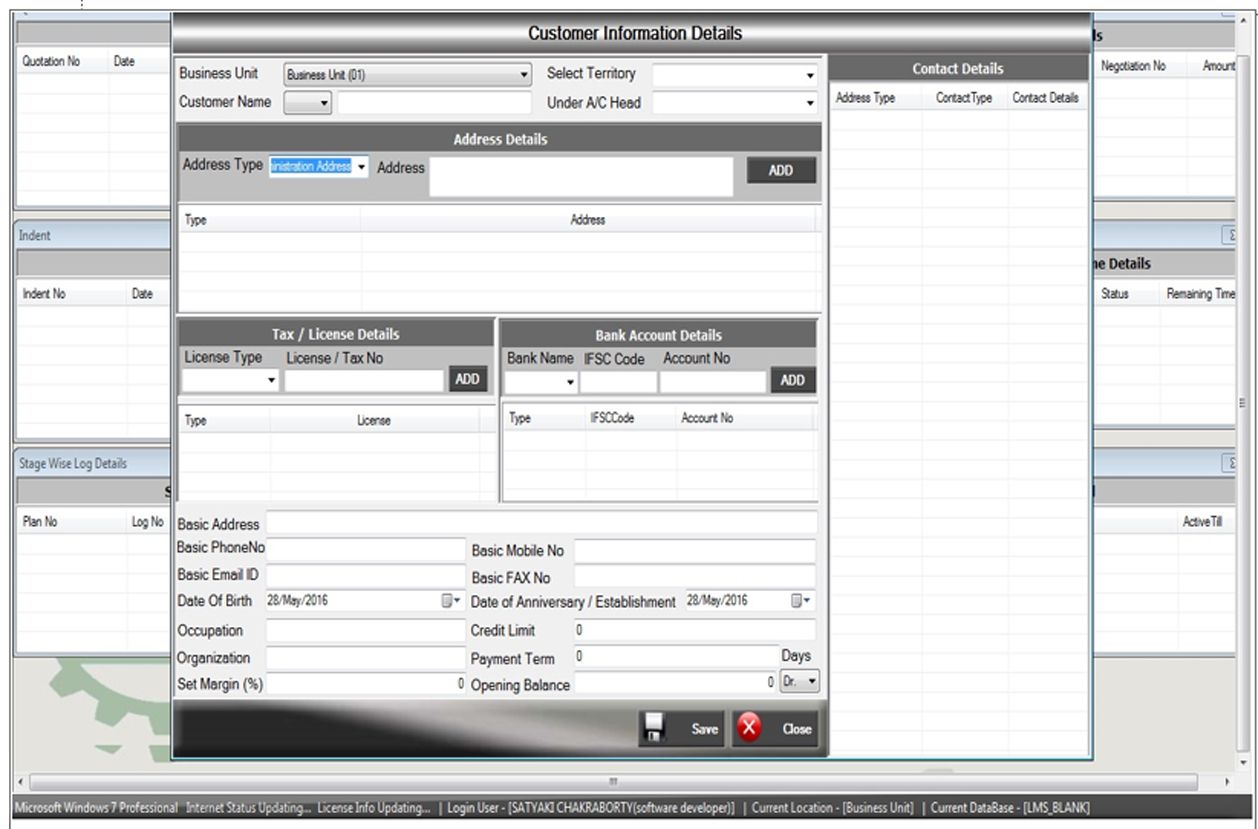Click Contact Details column header in contact grid
Viewport: 1258px width, 829px height.
point(1044,98)
